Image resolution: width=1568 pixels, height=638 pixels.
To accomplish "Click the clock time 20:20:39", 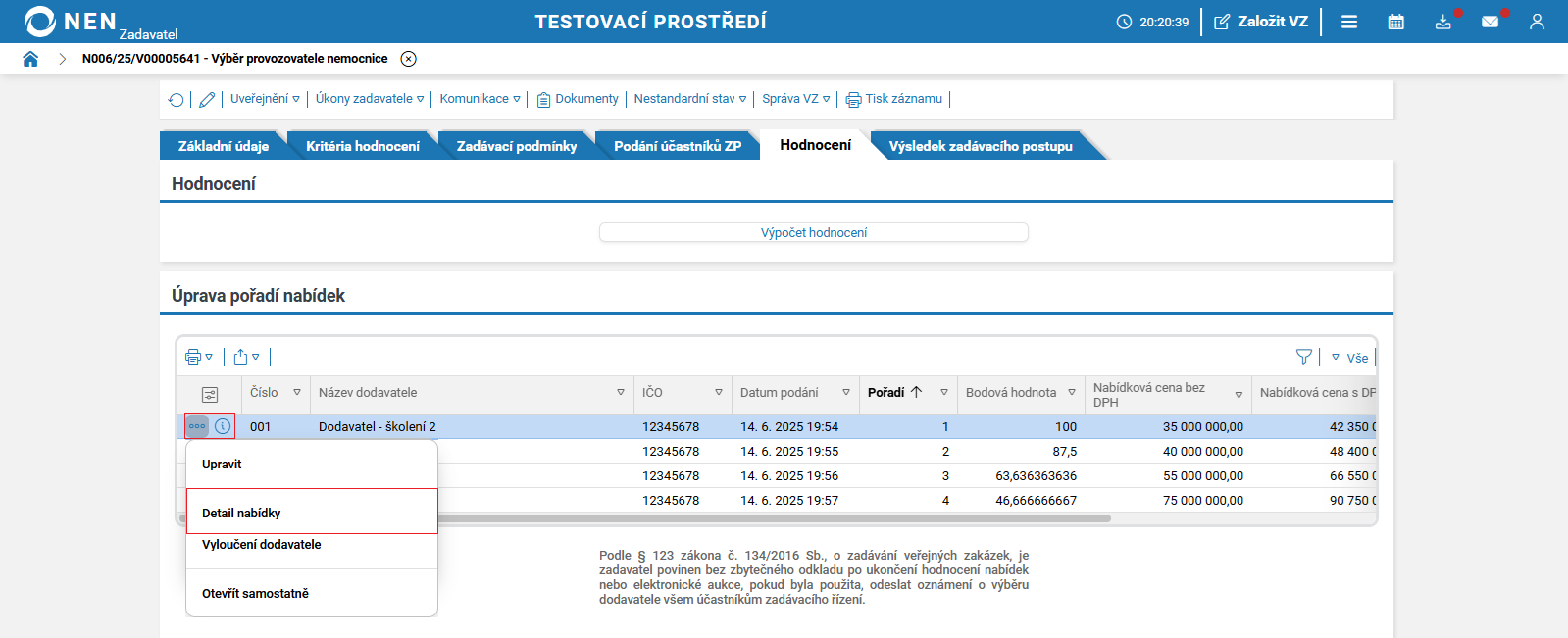I will pyautogui.click(x=1164, y=22).
